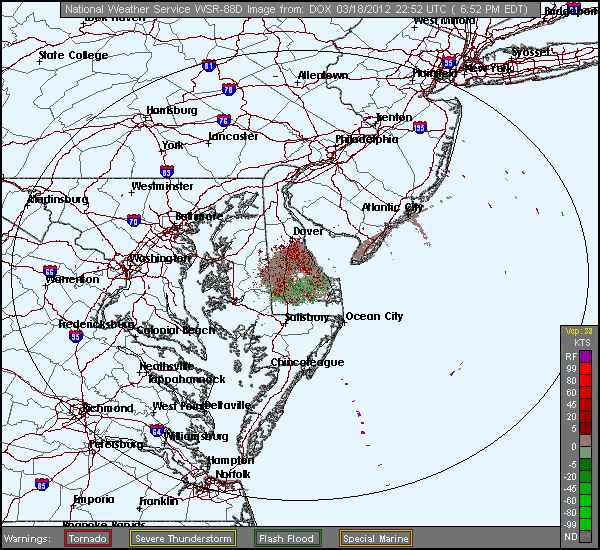Click the Washington city label
Screen dimensions: 600x550
160,258
